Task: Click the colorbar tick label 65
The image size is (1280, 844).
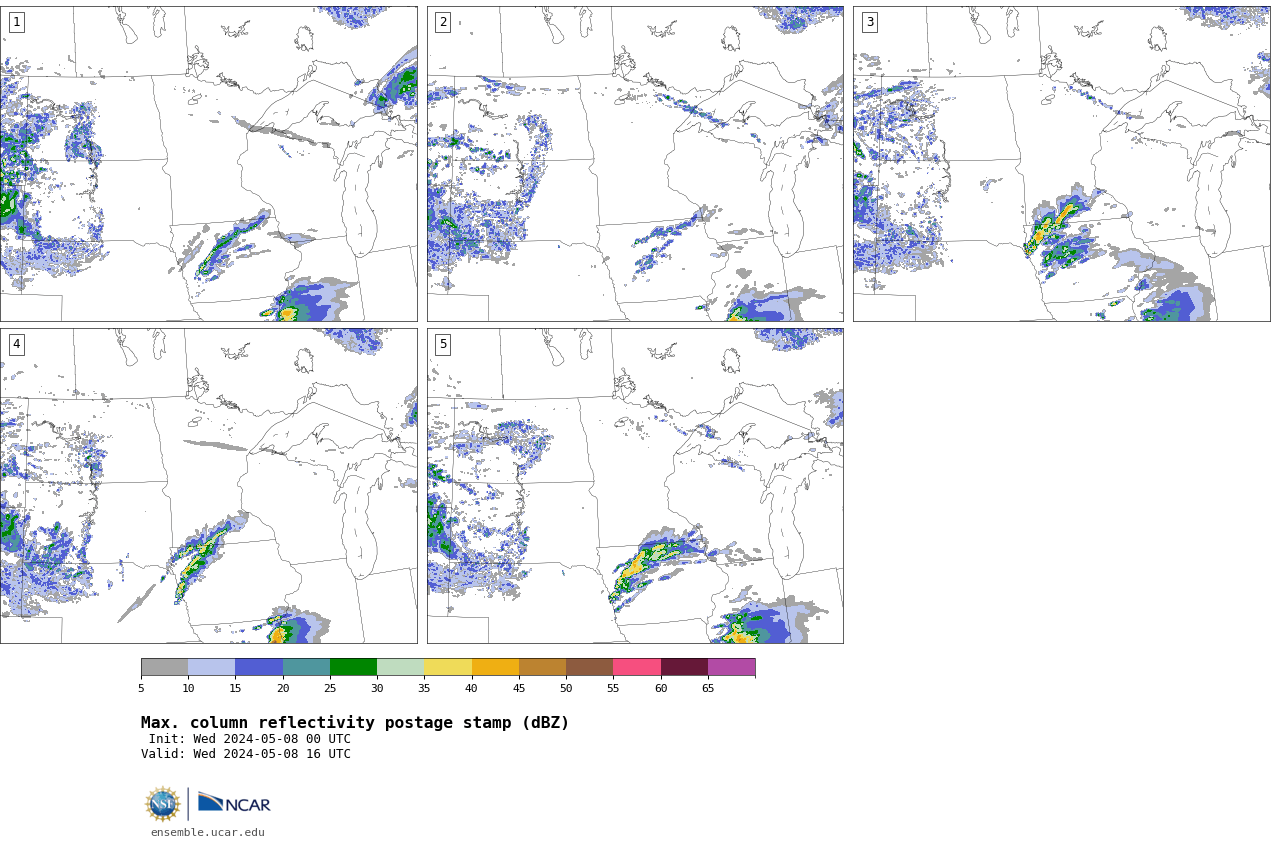Action: pos(708,688)
